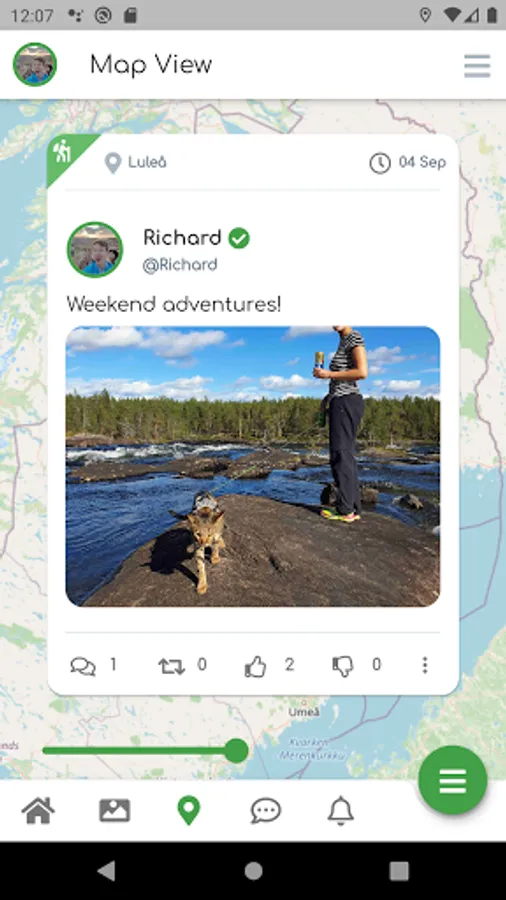
Task: Open the notifications bell
Action: tap(341, 811)
